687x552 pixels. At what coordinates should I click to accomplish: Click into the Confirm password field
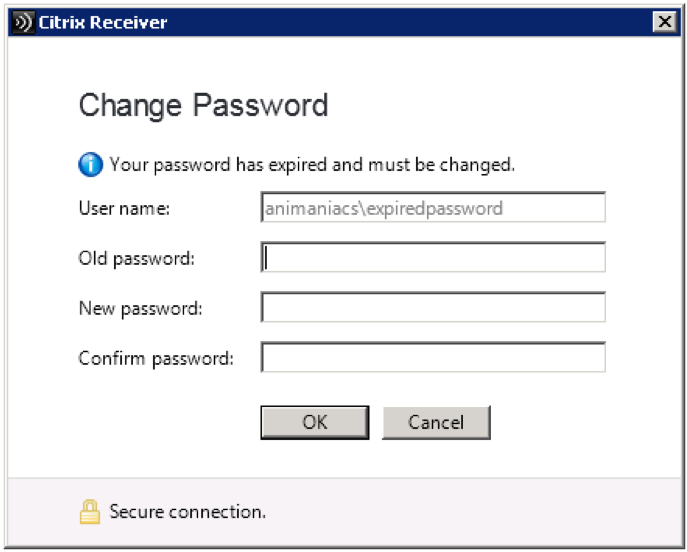point(433,358)
